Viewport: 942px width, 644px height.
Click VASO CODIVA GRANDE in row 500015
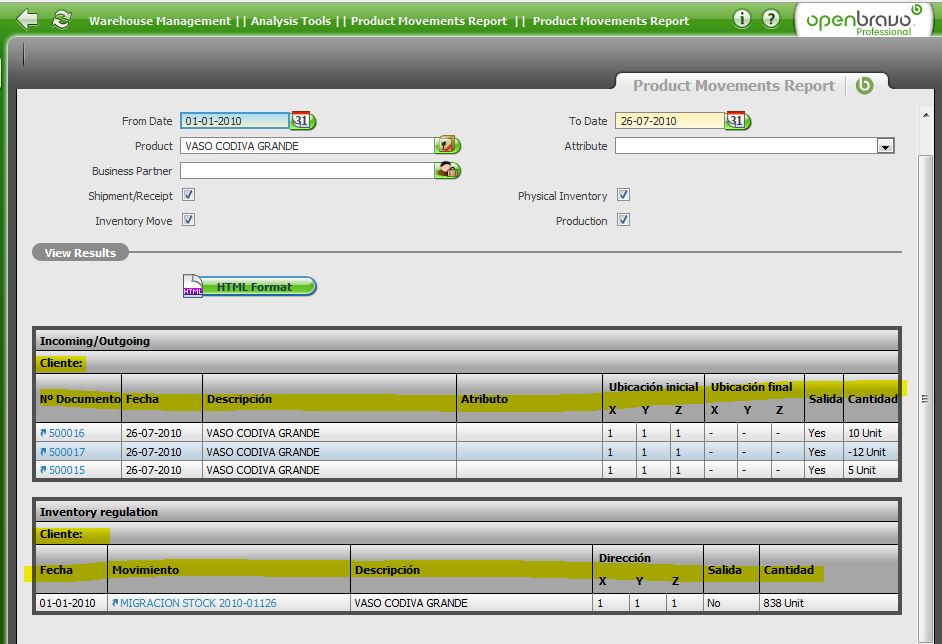tap(263, 470)
